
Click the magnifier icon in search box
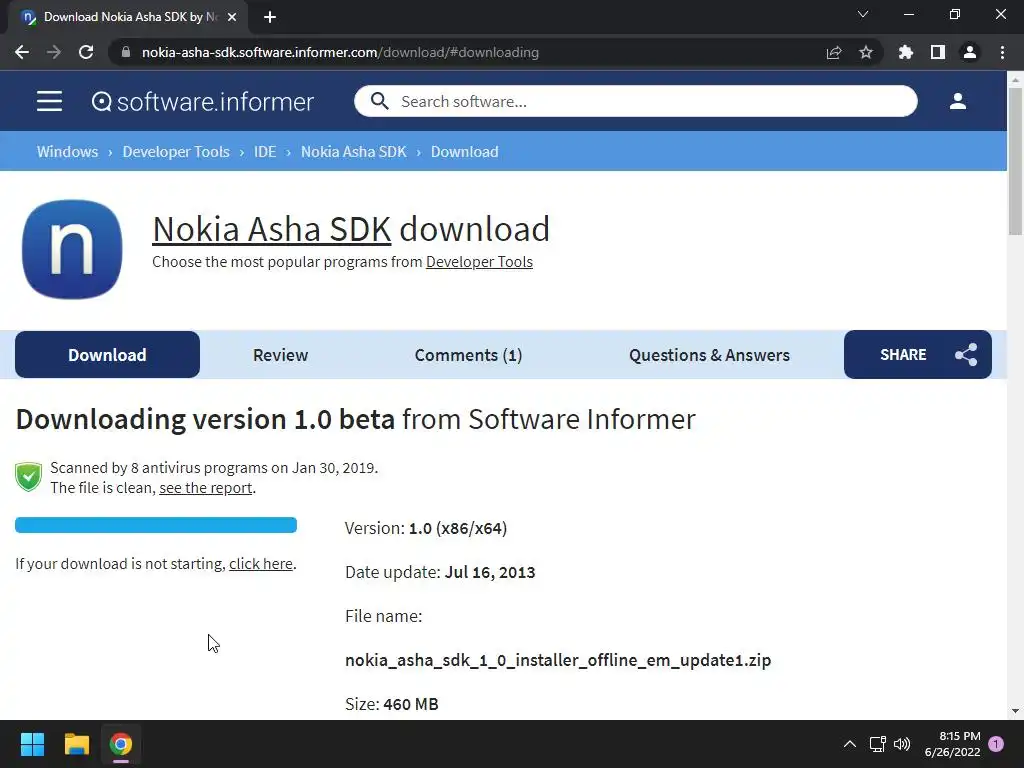pos(379,101)
